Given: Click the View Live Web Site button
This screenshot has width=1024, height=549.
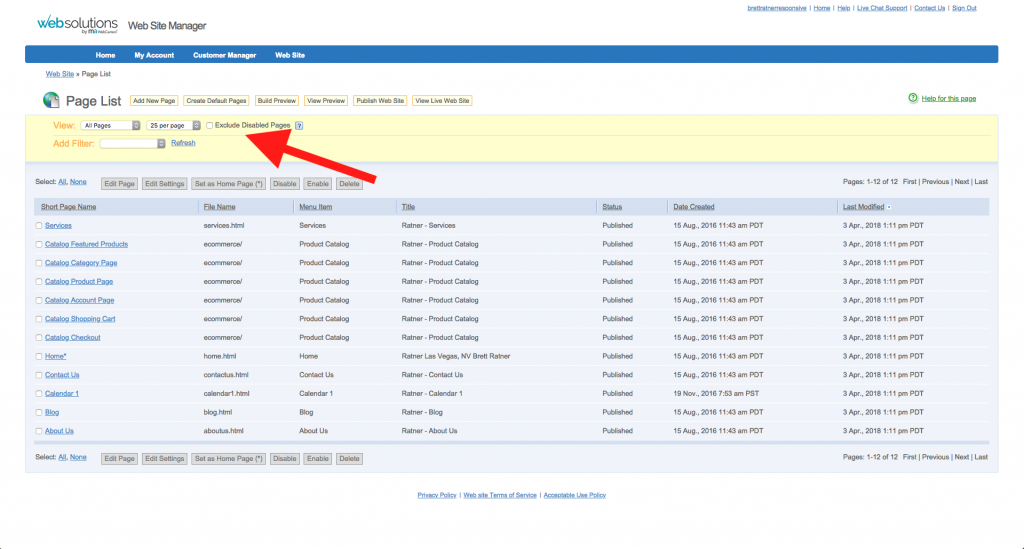Looking at the screenshot, I should (442, 101).
